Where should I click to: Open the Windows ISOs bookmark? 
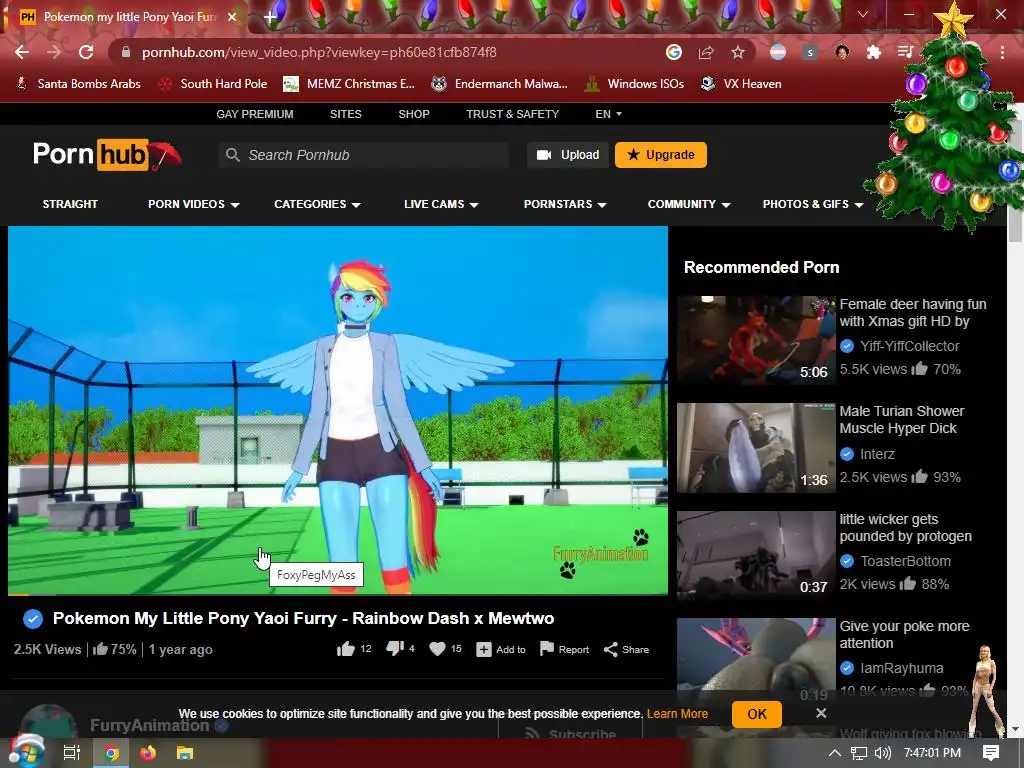(x=634, y=84)
